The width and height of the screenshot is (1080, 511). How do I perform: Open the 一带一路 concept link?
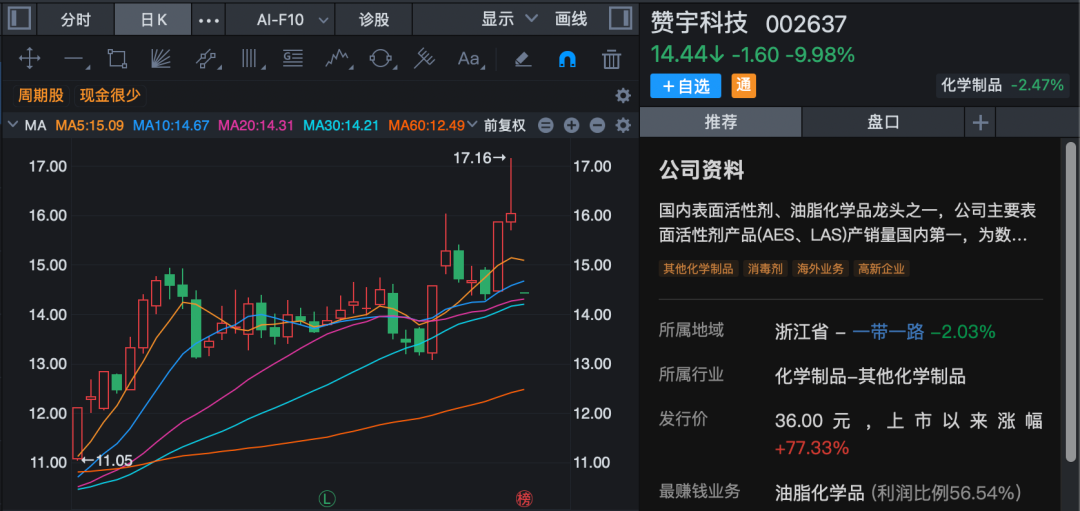click(x=888, y=331)
